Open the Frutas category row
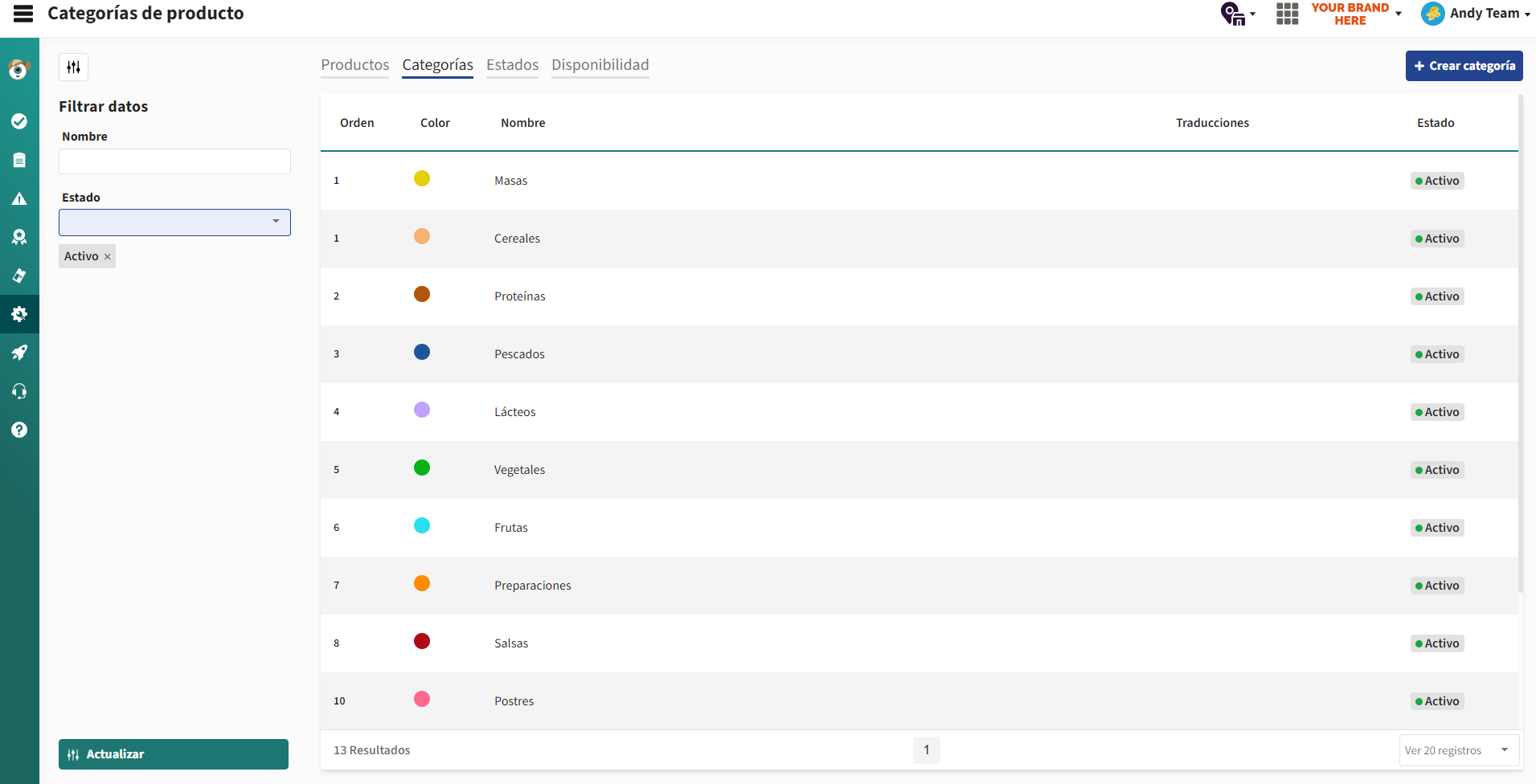Image resolution: width=1536 pixels, height=784 pixels. 919,528
